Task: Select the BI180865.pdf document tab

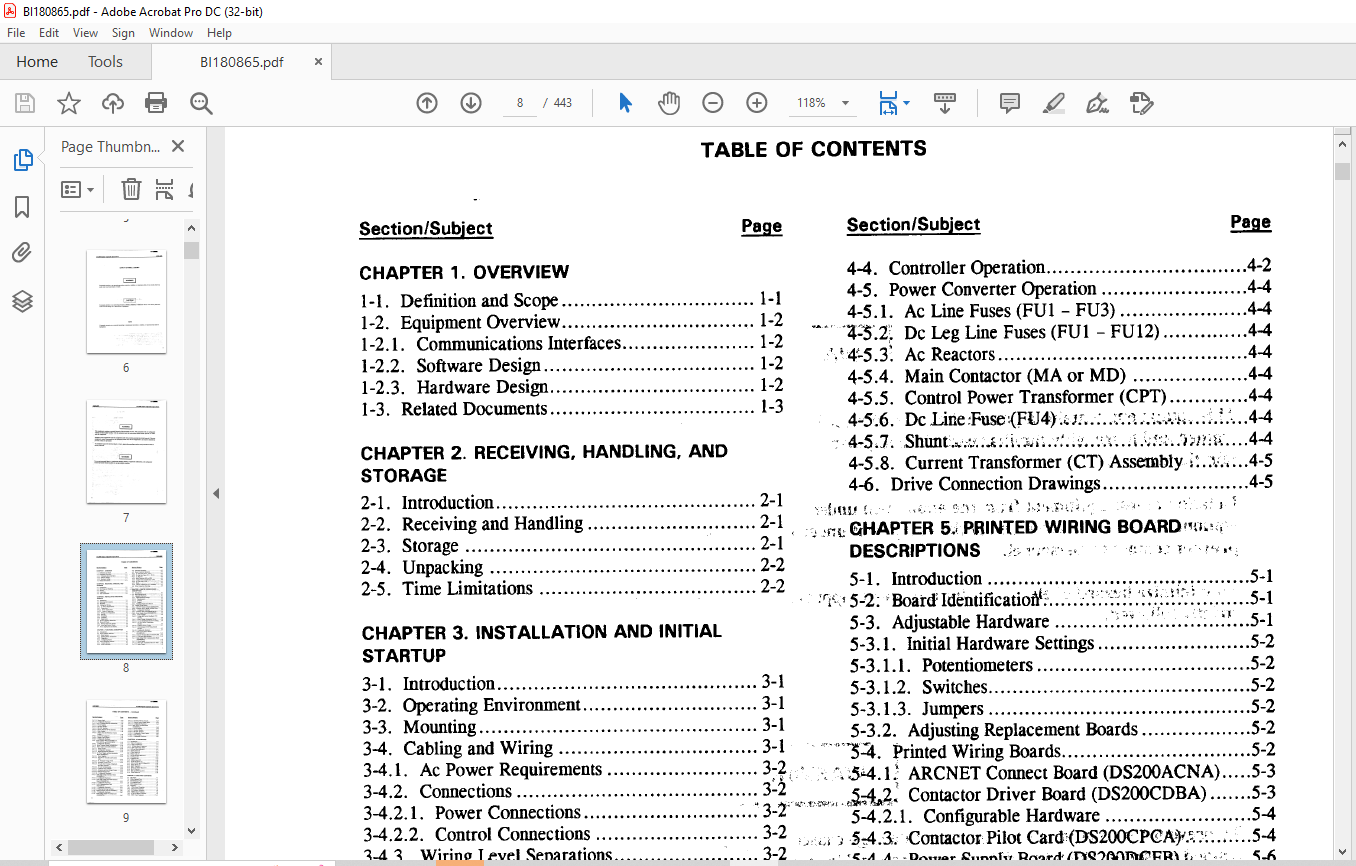Action: pos(241,62)
